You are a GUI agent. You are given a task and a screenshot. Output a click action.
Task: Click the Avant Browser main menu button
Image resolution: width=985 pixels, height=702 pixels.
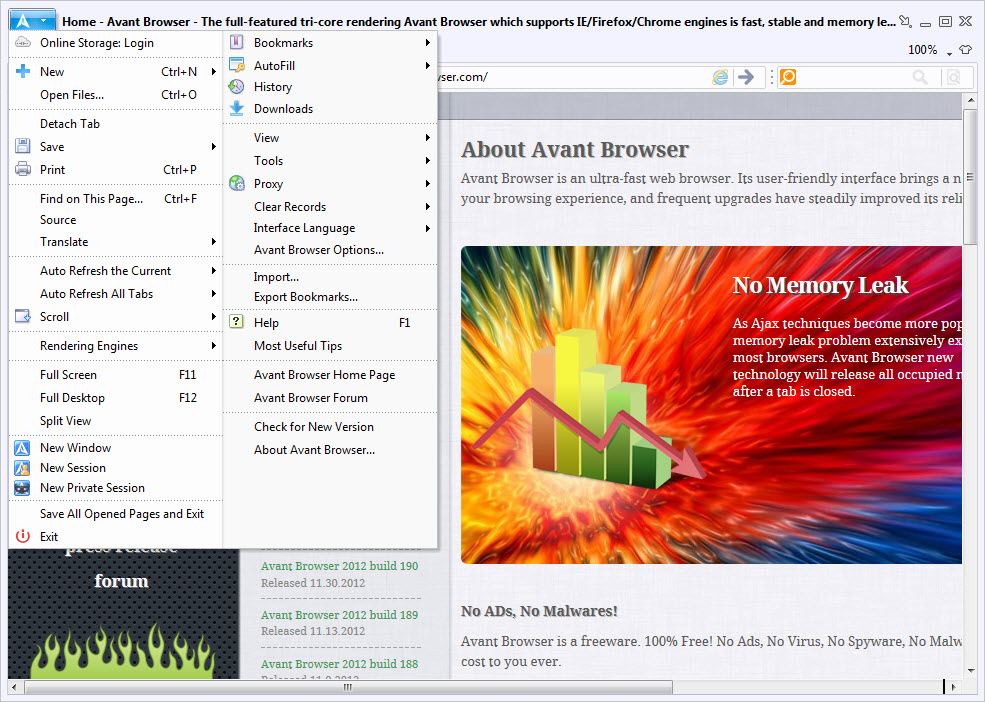(32, 20)
